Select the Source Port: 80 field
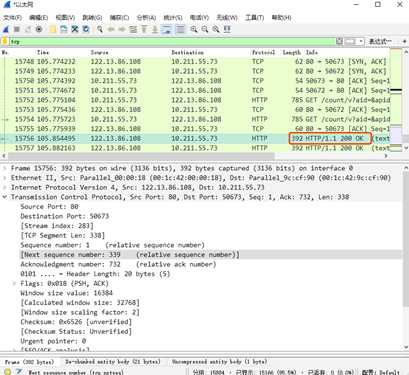Image resolution: width=409 pixels, height=375 pixels. [x=49, y=207]
